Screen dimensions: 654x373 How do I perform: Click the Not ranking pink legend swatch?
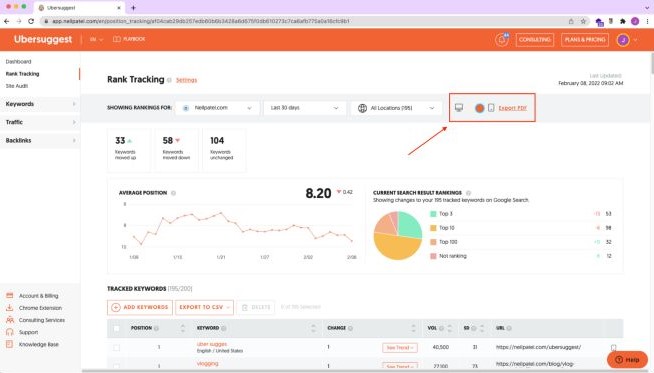click(x=433, y=256)
